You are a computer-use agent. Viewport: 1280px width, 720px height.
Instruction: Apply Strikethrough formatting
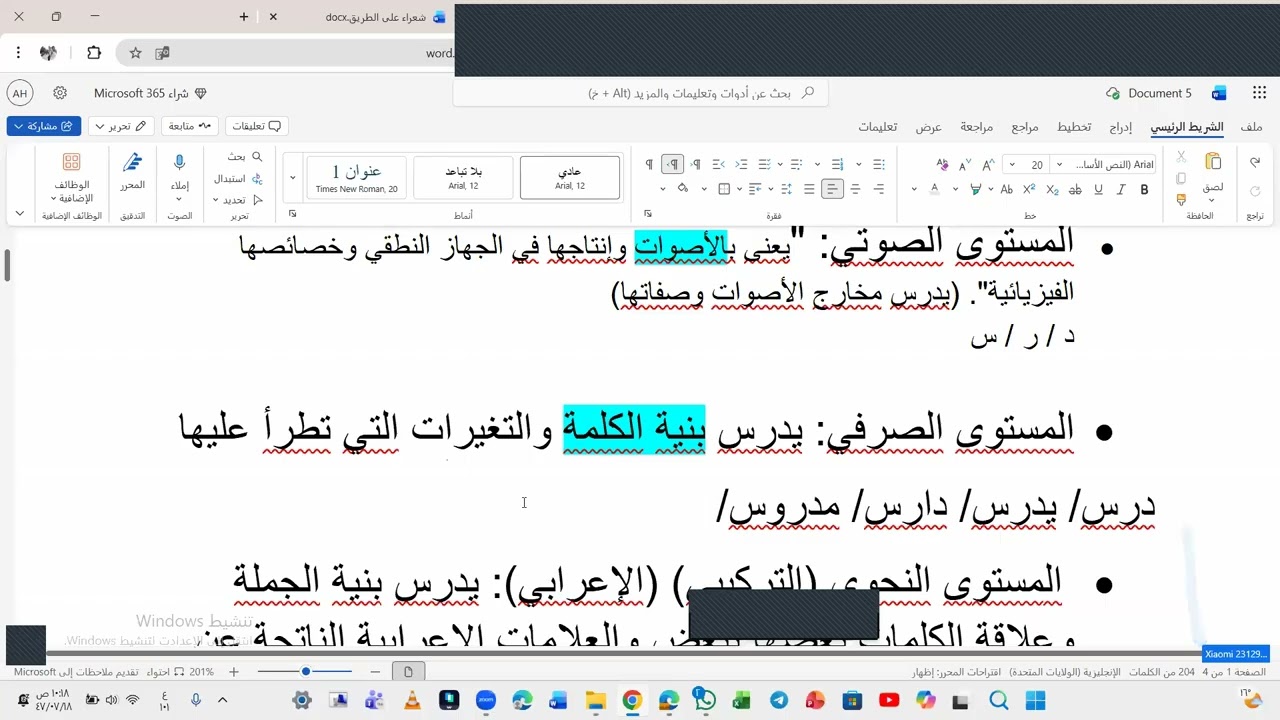coord(1075,189)
